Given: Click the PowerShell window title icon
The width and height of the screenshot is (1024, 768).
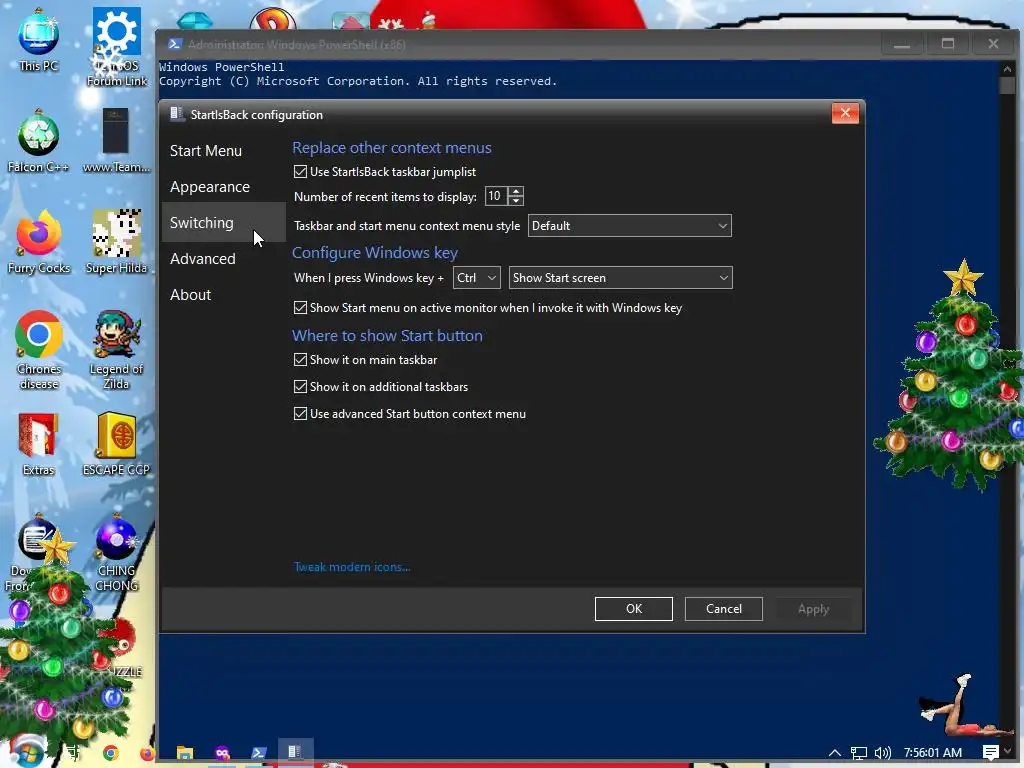Looking at the screenshot, I should 174,44.
